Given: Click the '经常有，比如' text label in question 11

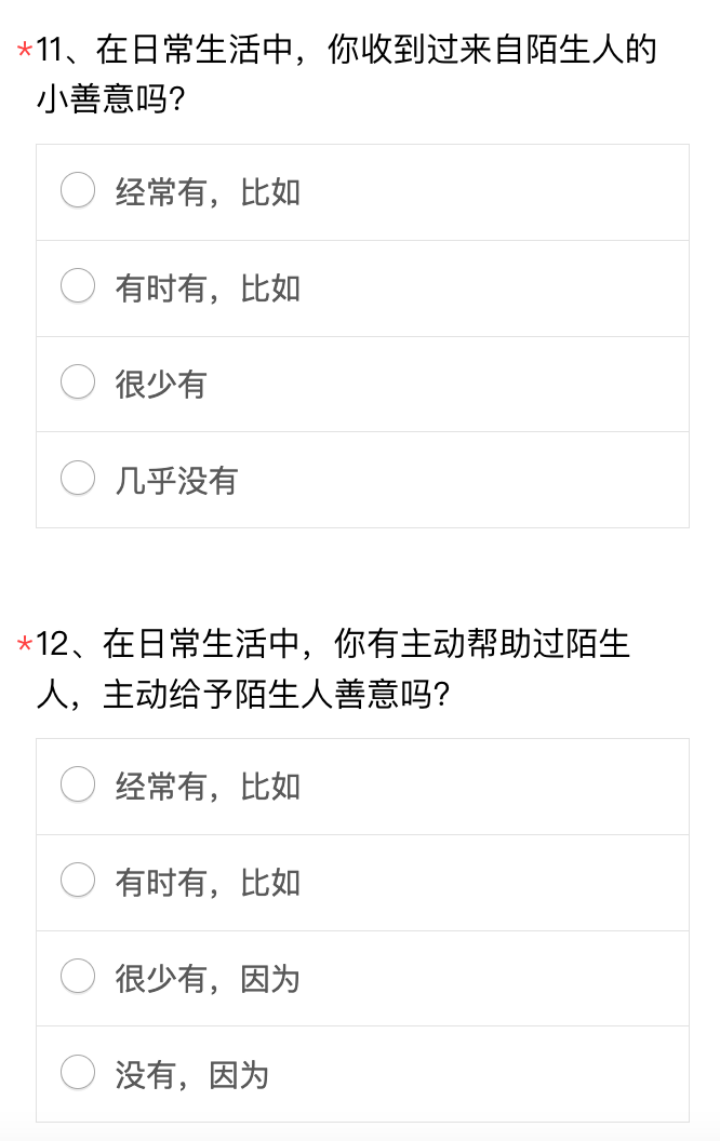Looking at the screenshot, I should tap(208, 192).
